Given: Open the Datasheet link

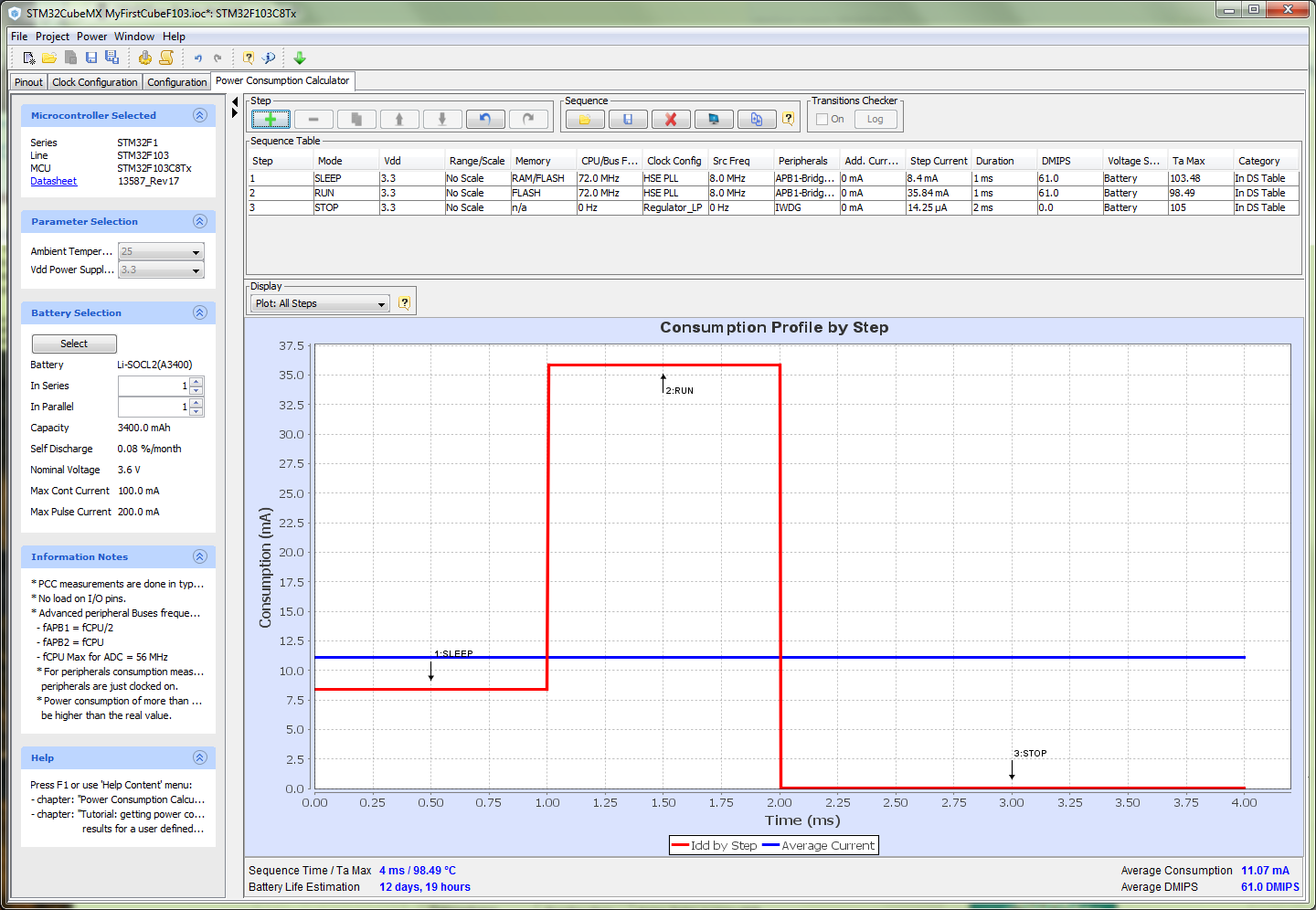Looking at the screenshot, I should pos(54,181).
